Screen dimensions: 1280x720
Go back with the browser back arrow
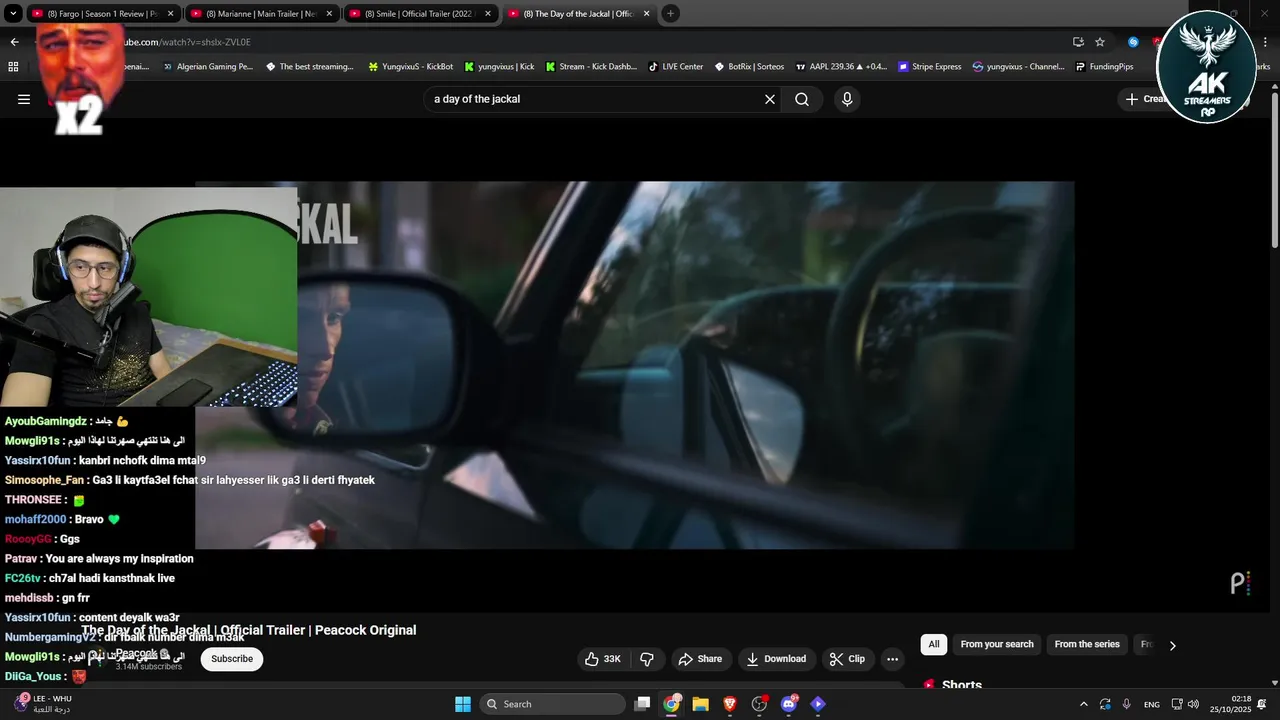click(14, 42)
